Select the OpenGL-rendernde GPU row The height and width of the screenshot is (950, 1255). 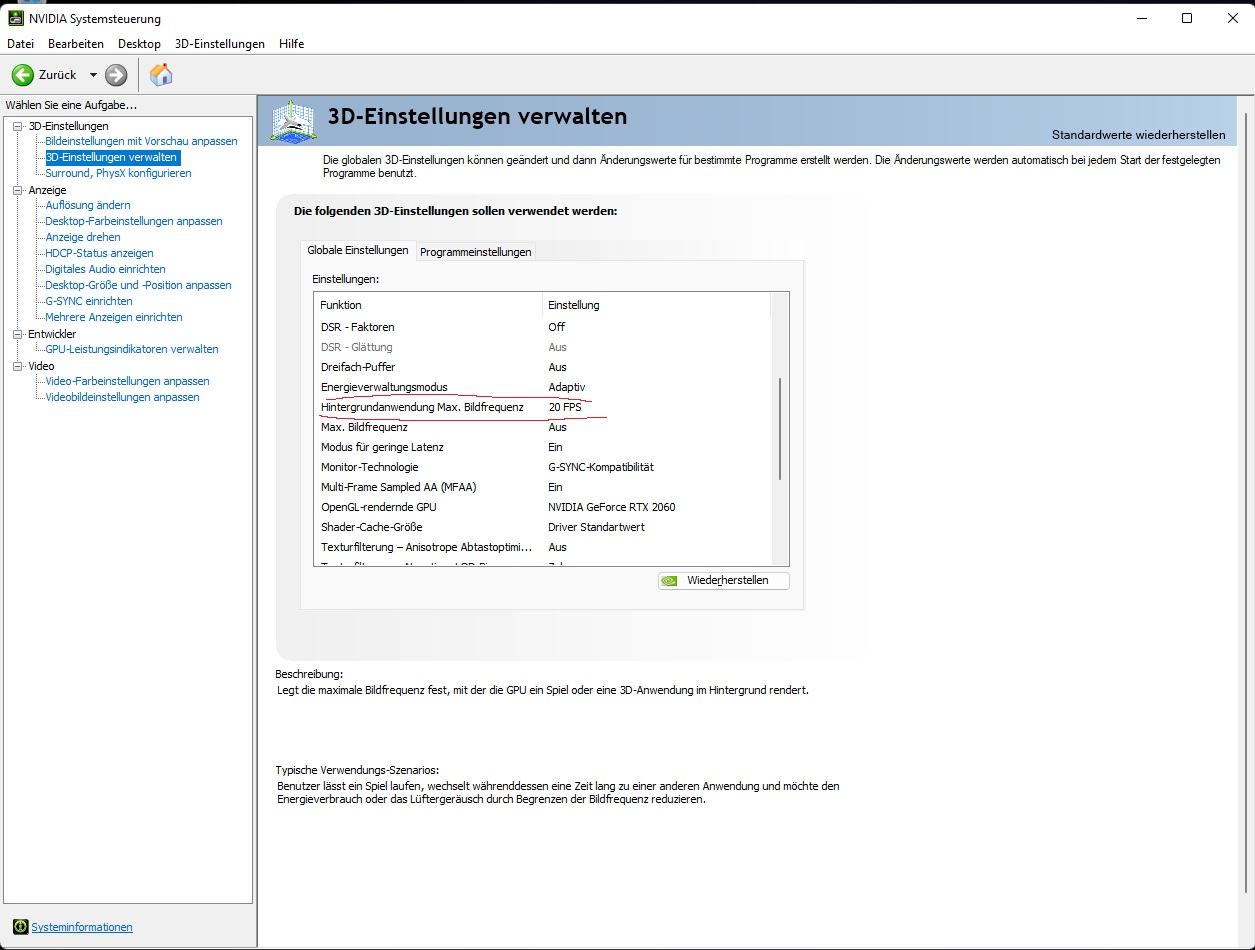click(543, 507)
